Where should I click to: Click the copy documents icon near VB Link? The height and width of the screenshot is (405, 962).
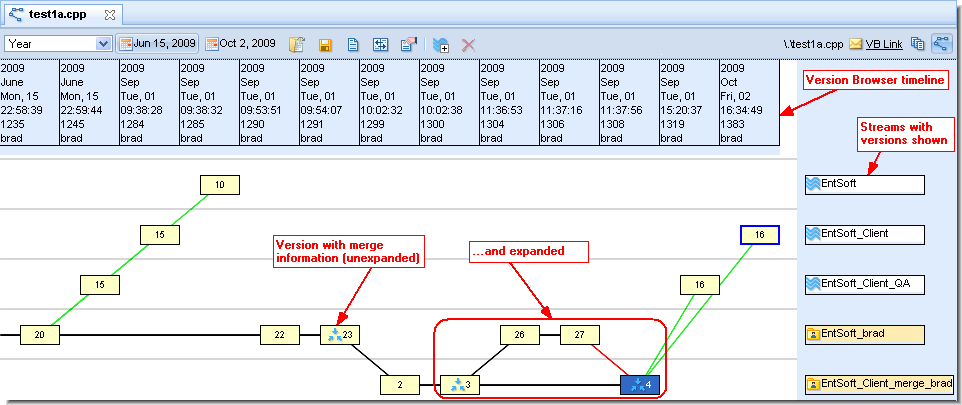pos(918,44)
